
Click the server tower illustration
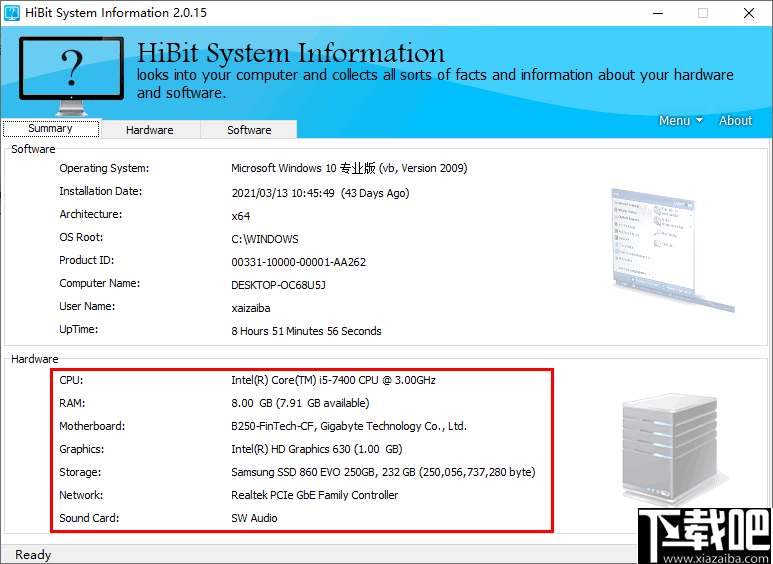point(673,450)
